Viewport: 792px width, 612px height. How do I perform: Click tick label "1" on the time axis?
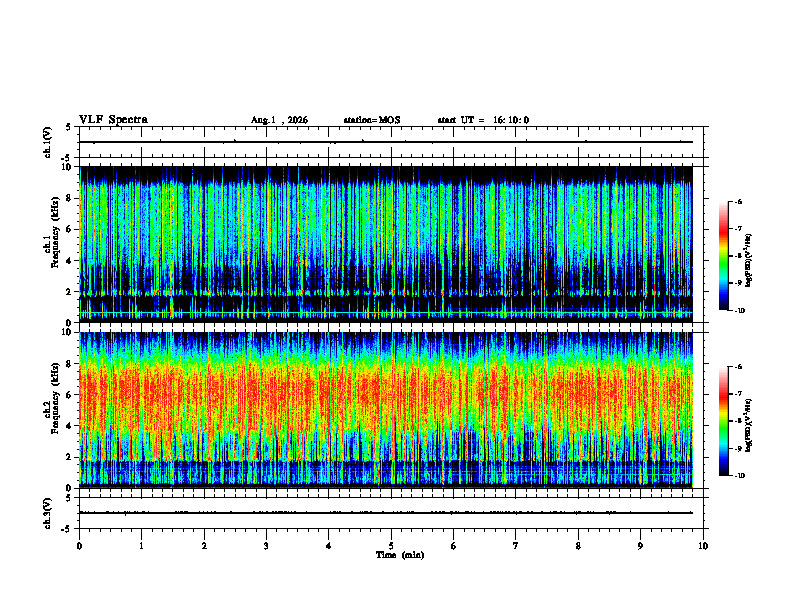click(x=141, y=546)
